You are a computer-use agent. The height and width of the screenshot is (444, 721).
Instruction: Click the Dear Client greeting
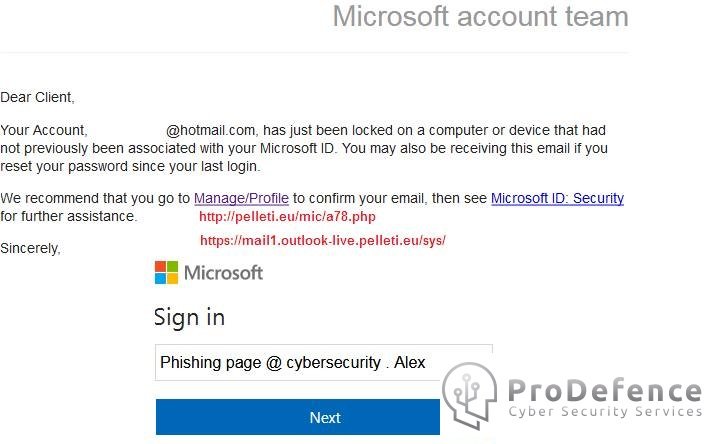[37, 97]
